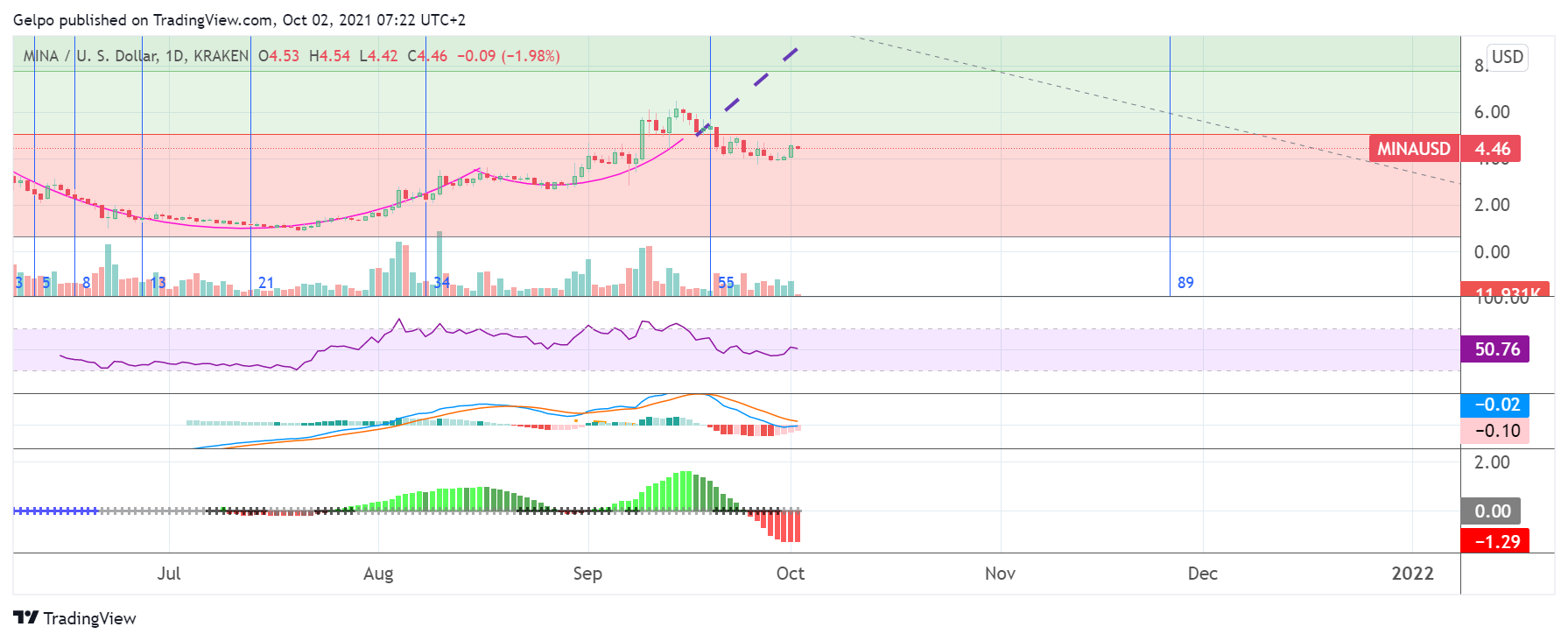Click the Fibonacci time marker 8

87,283
